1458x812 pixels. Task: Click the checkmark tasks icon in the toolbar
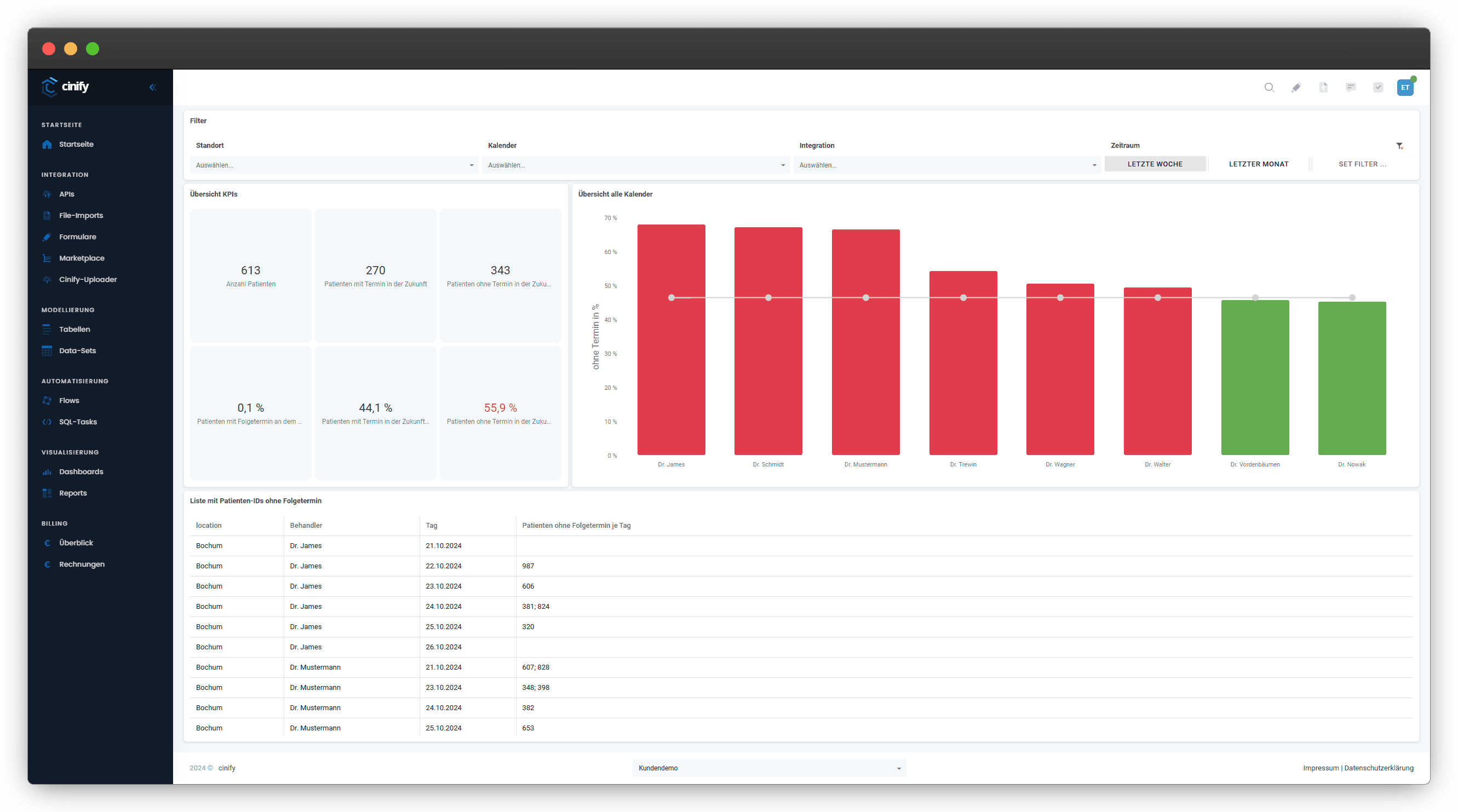[x=1378, y=88]
